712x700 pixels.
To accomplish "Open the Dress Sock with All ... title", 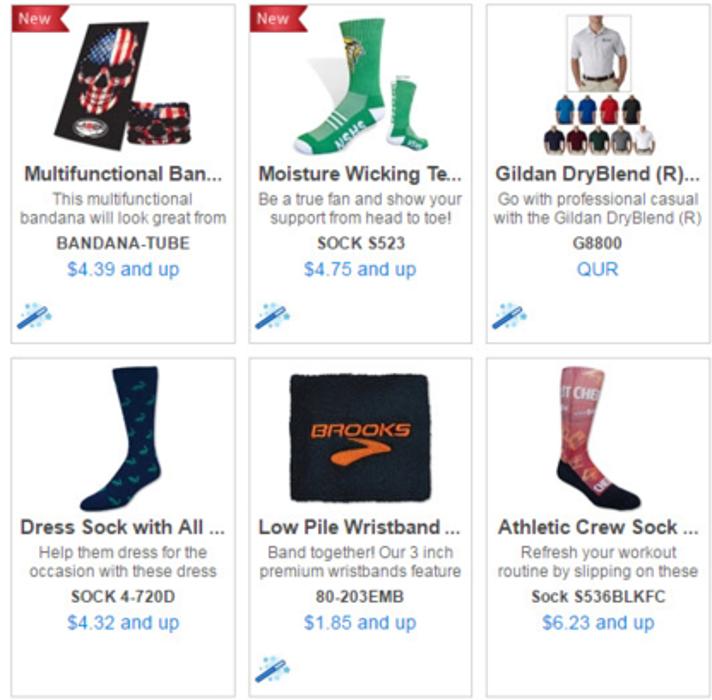I will (x=123, y=527).
